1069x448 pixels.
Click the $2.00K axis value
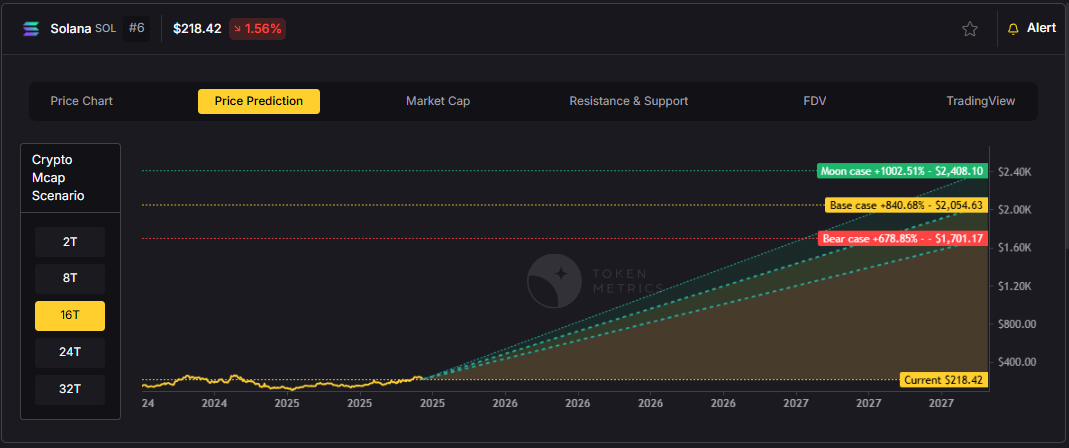(1014, 209)
